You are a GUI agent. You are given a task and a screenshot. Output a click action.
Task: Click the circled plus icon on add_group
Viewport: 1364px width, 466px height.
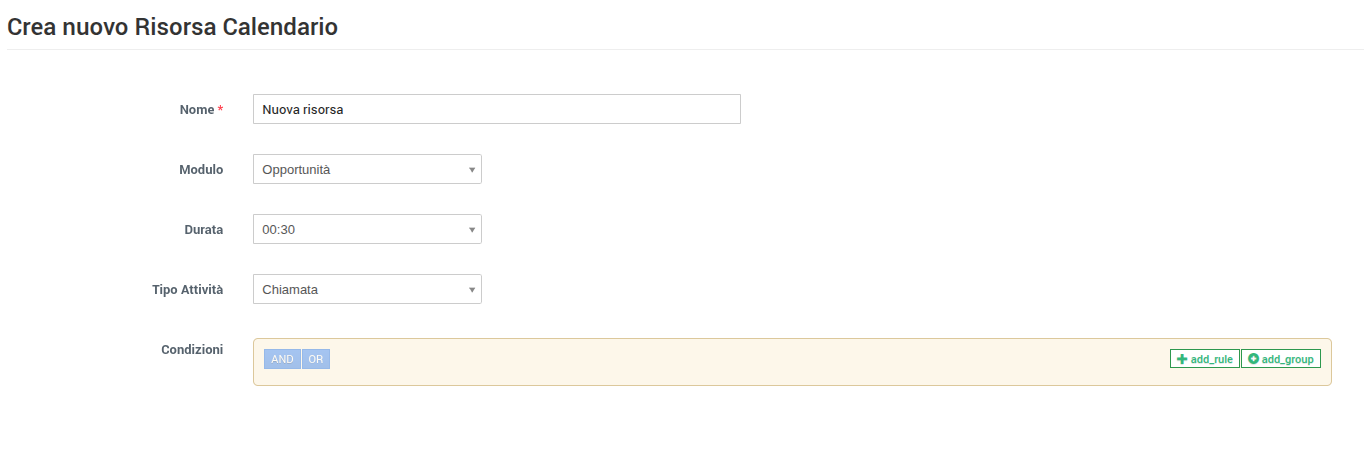[1253, 359]
